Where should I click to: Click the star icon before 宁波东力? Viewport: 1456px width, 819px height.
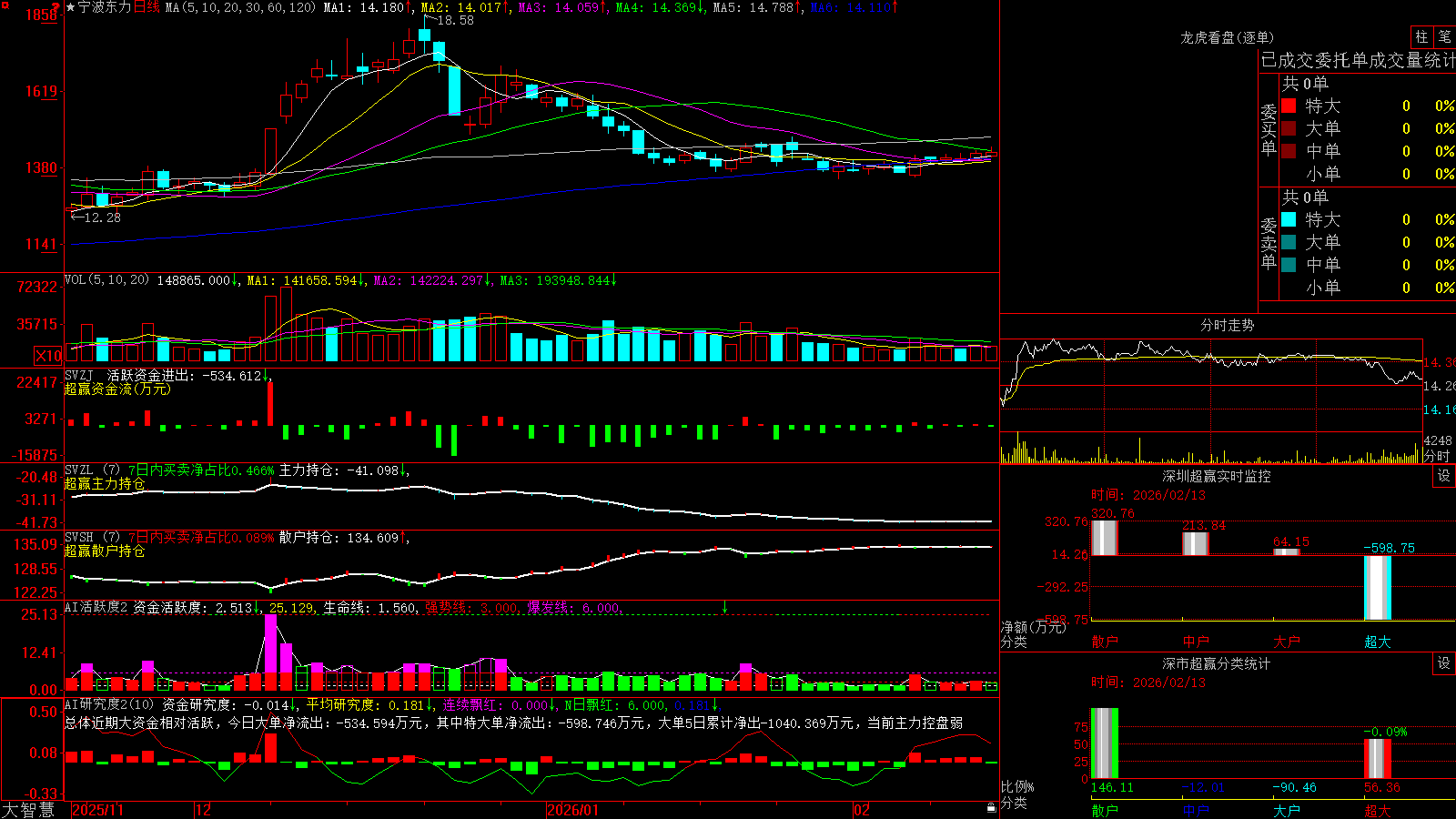(71, 7)
